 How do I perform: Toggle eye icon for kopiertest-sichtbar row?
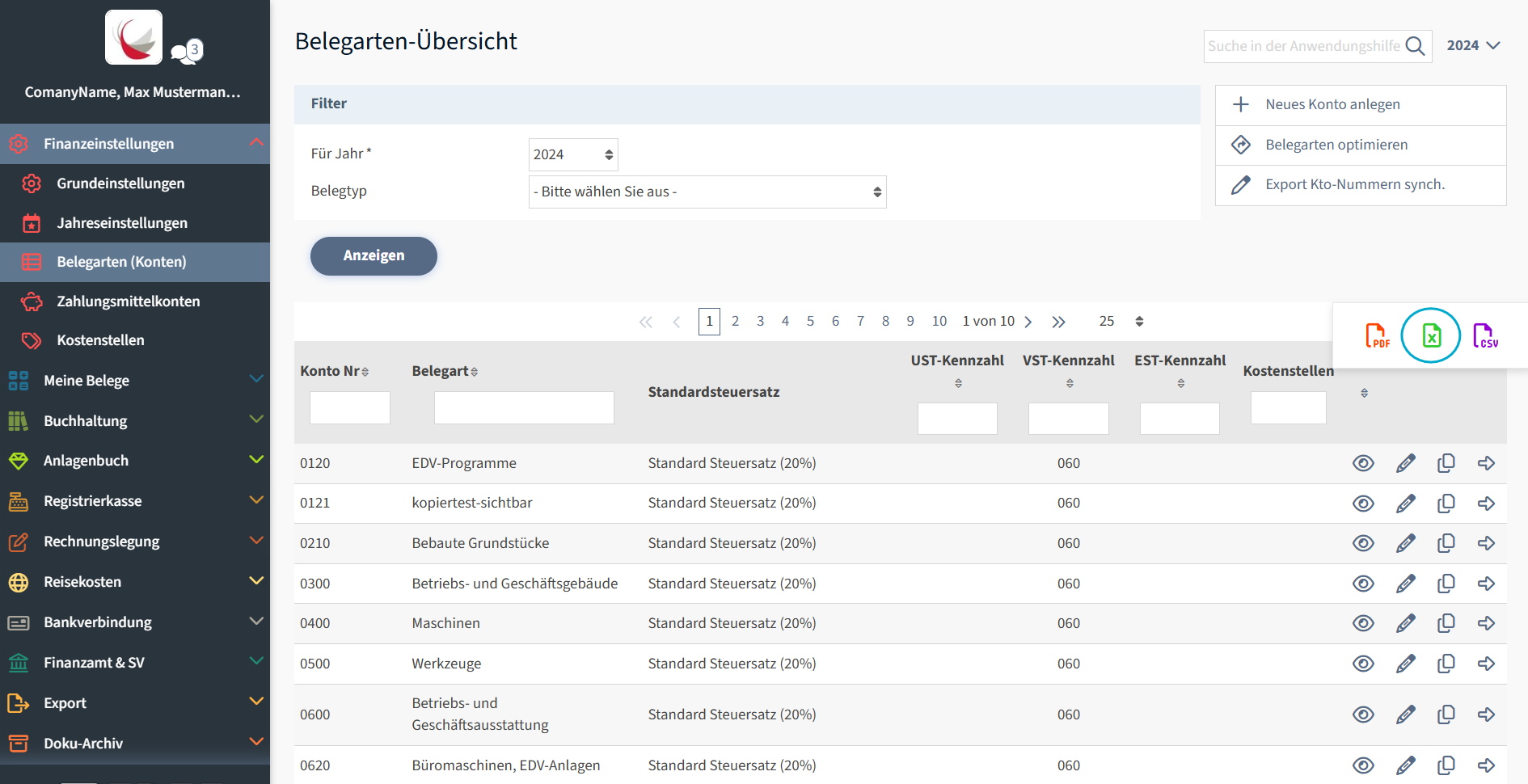1363,504
